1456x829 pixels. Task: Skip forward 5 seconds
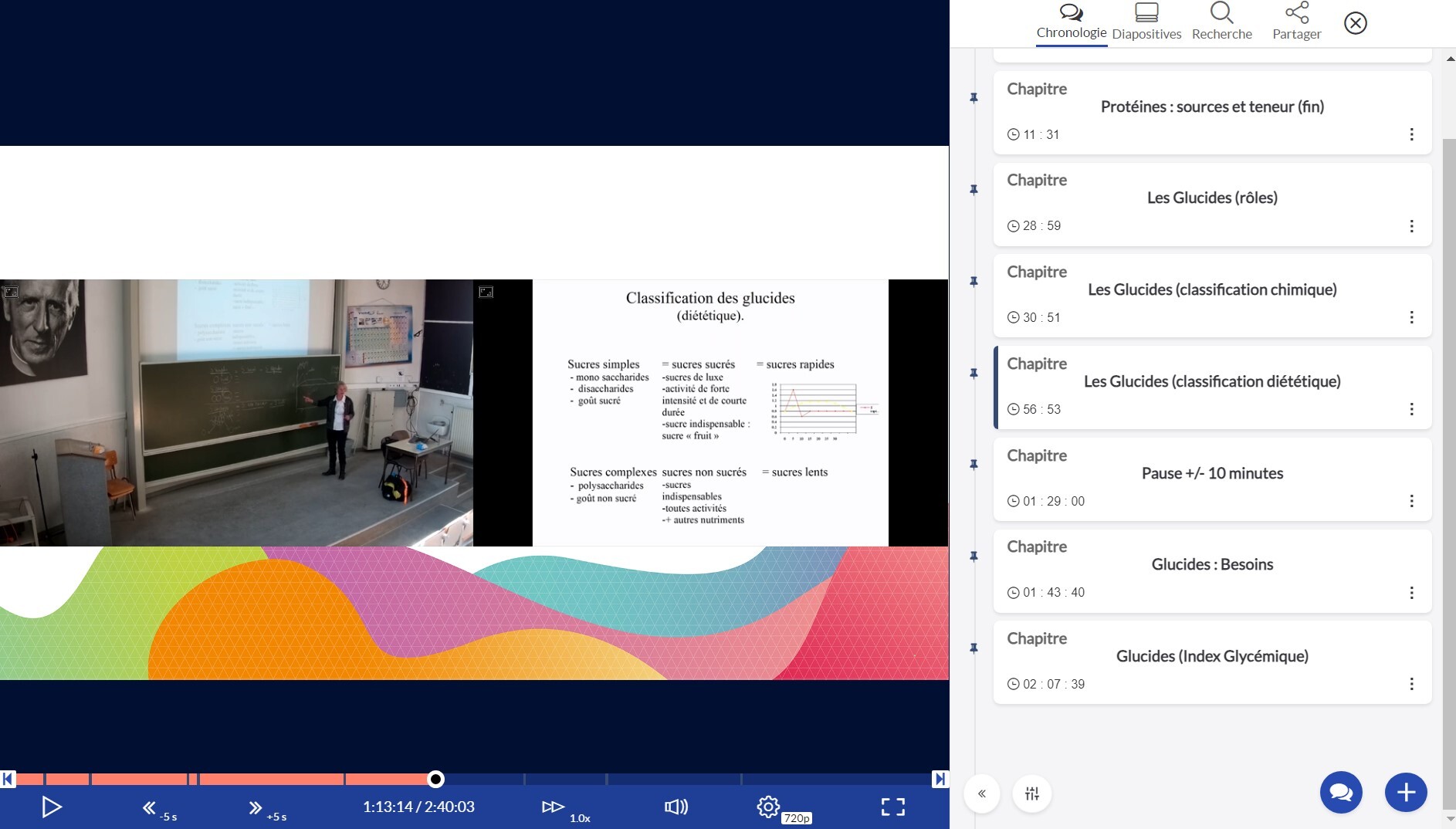(266, 809)
